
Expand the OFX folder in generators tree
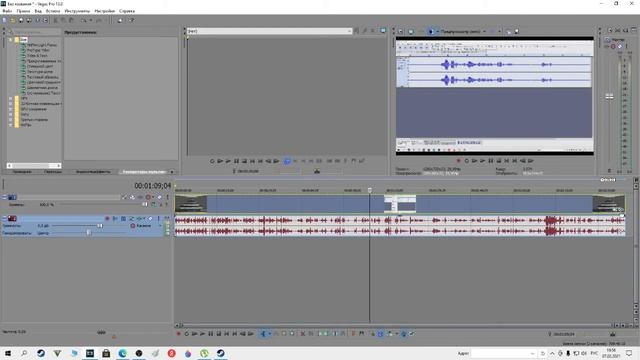(11, 98)
